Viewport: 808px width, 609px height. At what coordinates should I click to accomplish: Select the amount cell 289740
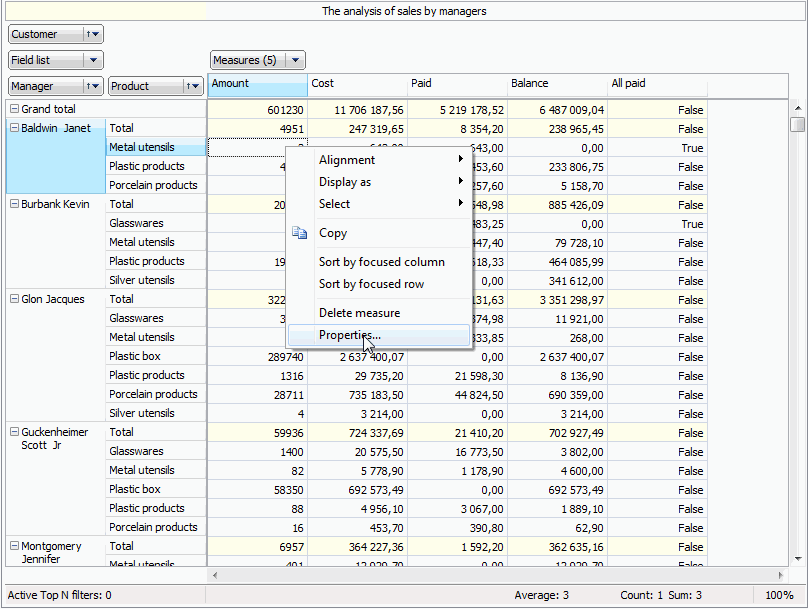click(x=258, y=357)
